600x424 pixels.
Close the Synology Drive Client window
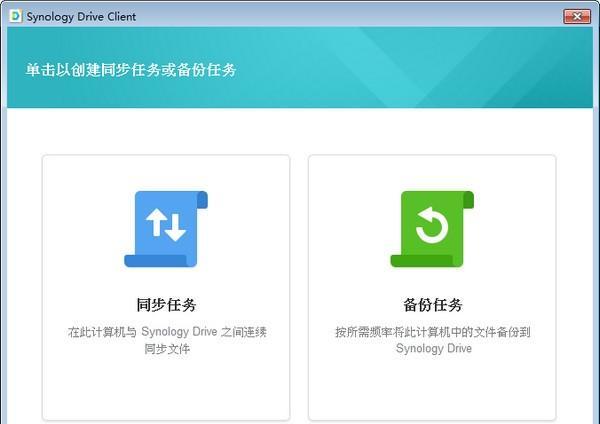coord(577,16)
